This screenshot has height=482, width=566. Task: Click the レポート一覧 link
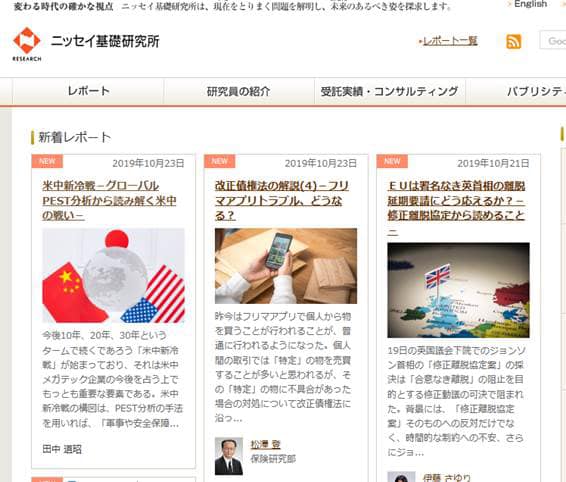point(448,41)
